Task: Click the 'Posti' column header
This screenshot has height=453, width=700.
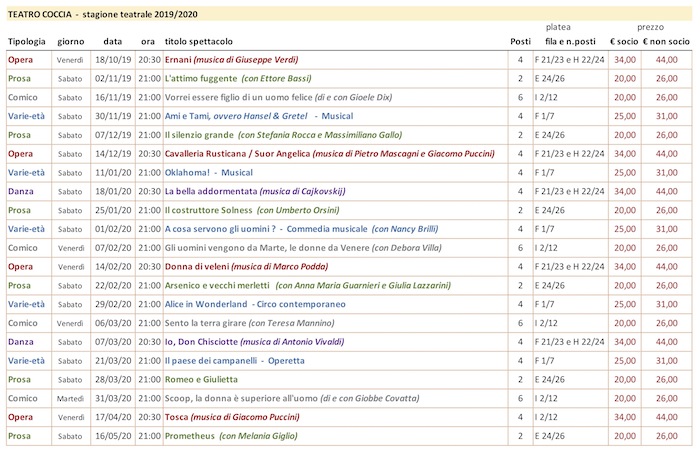Action: 521,42
